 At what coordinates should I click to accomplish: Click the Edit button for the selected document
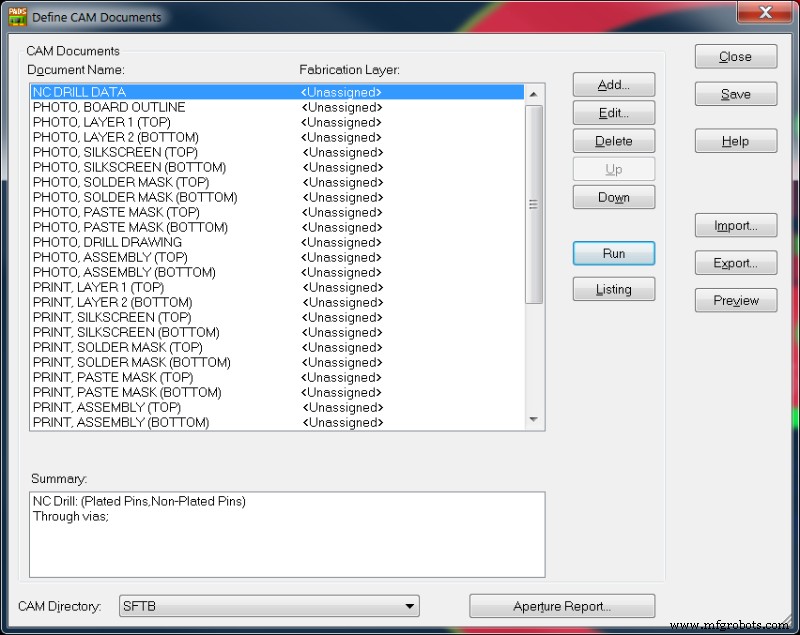coord(613,113)
